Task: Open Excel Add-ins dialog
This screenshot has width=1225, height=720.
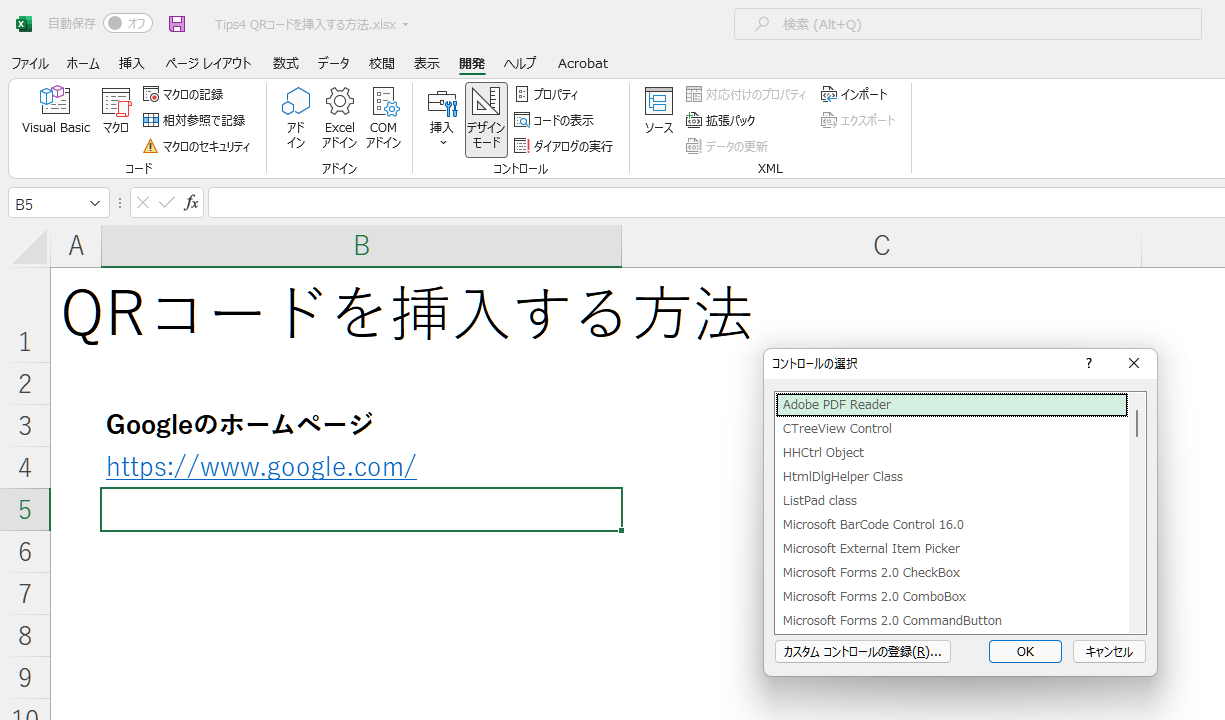Action: pyautogui.click(x=339, y=118)
